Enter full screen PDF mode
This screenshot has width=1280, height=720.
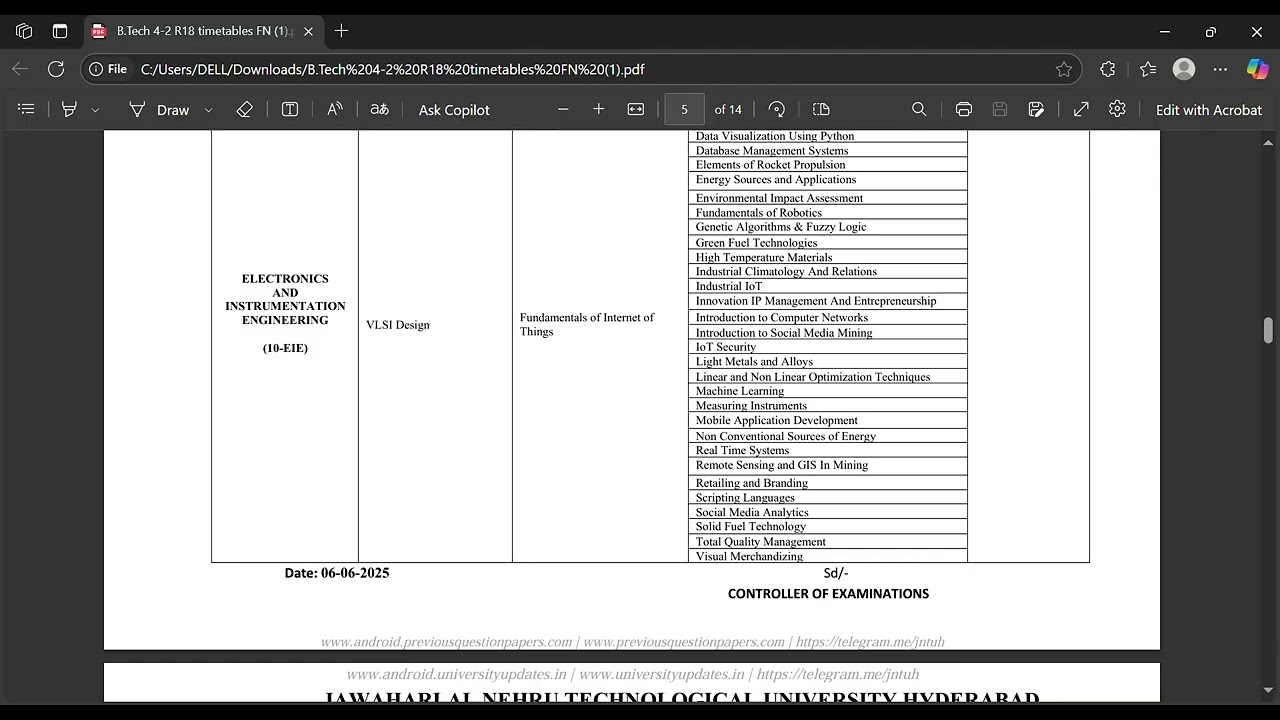click(x=1081, y=109)
